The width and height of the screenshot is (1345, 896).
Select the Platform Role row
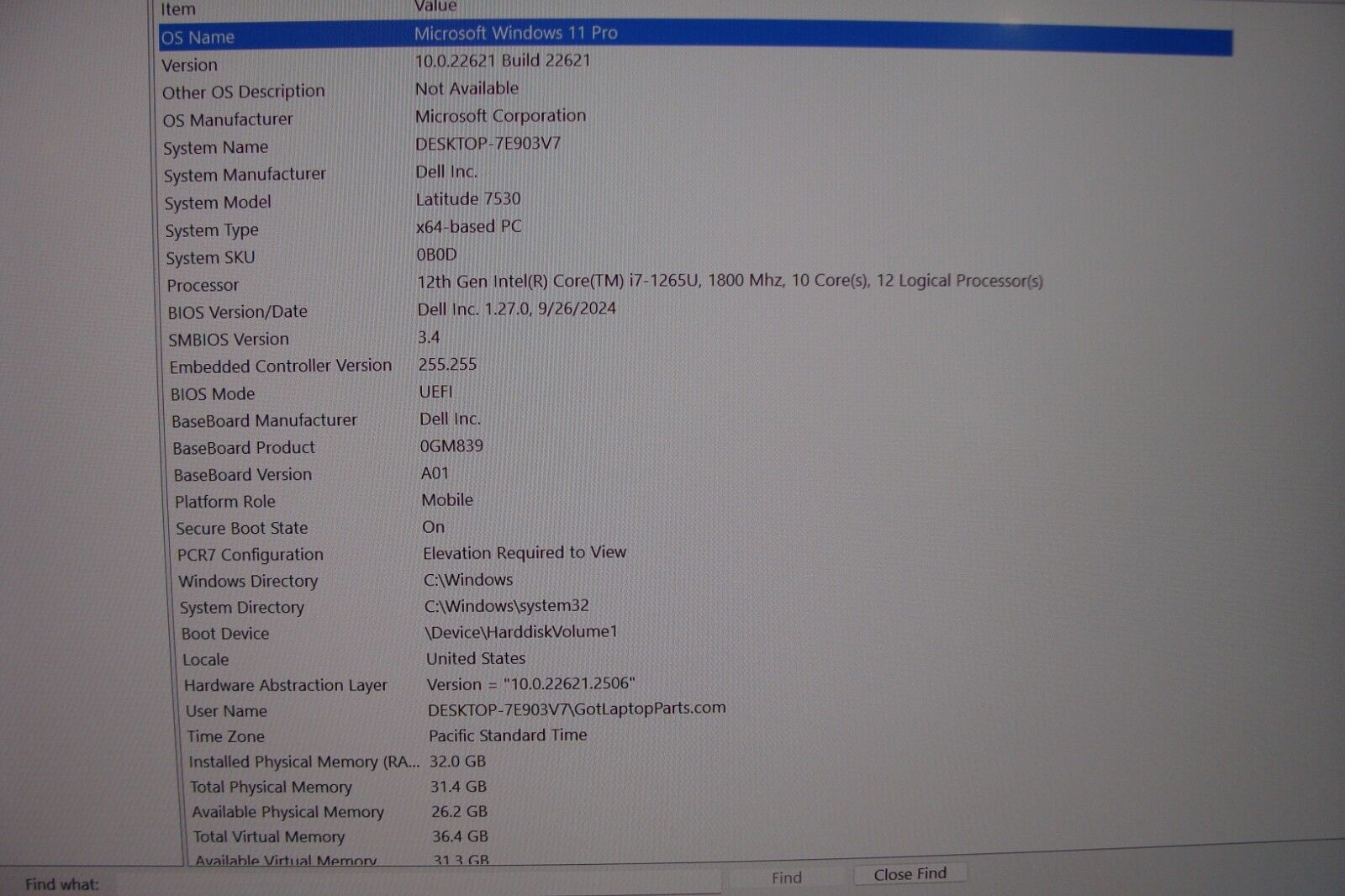(x=224, y=502)
